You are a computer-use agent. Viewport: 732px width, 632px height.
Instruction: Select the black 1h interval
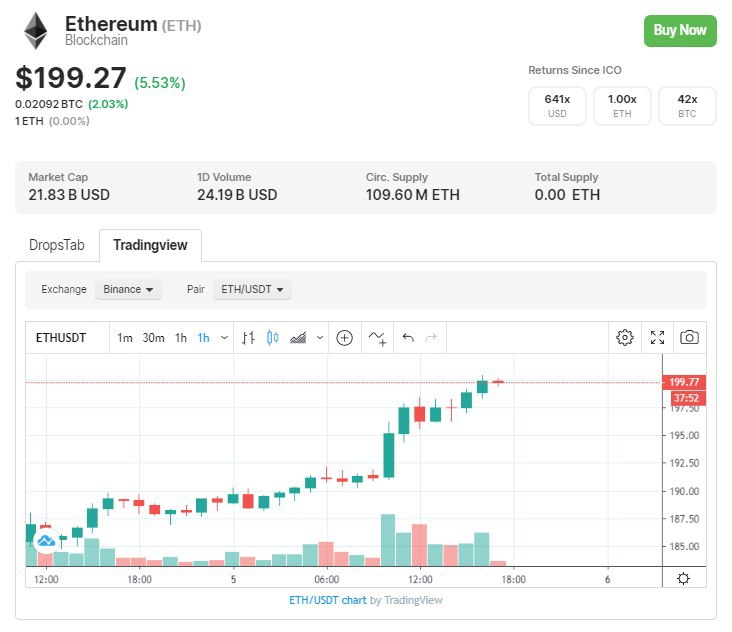pyautogui.click(x=181, y=337)
